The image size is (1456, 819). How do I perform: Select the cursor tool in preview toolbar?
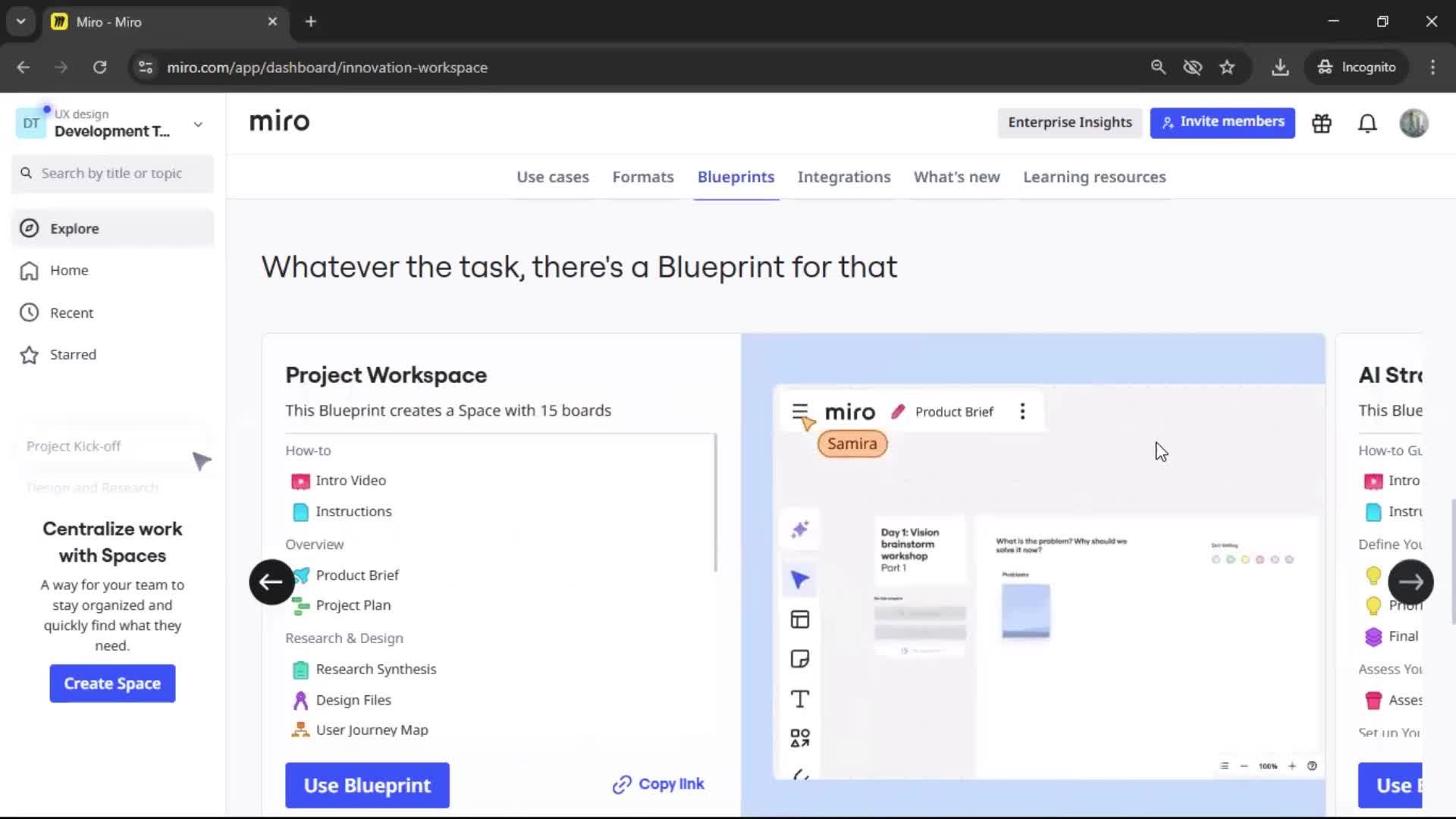tap(800, 580)
